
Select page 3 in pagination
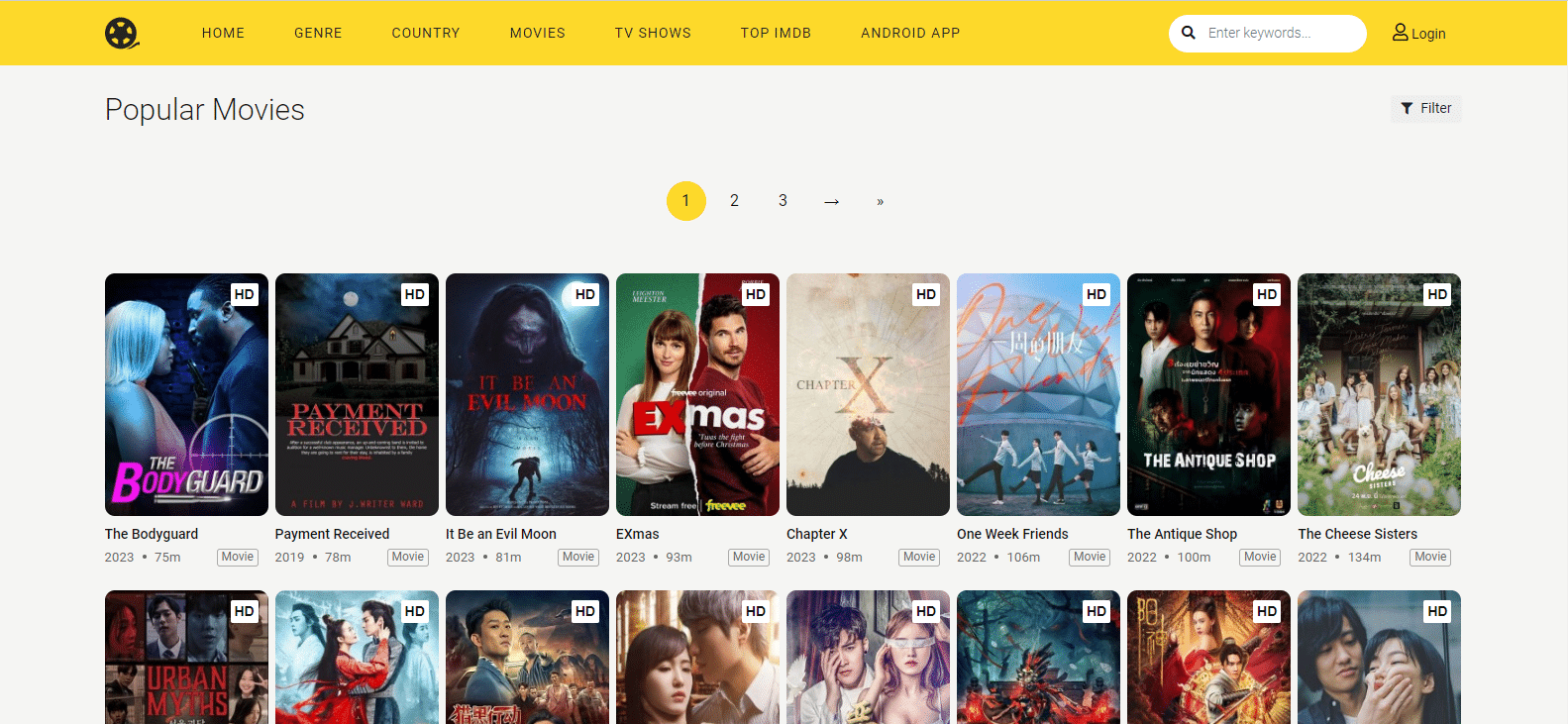coord(783,201)
